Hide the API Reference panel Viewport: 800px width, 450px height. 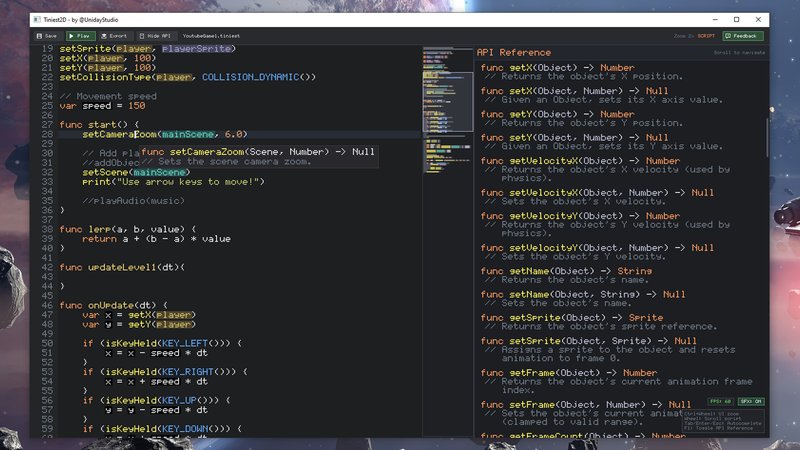155,36
